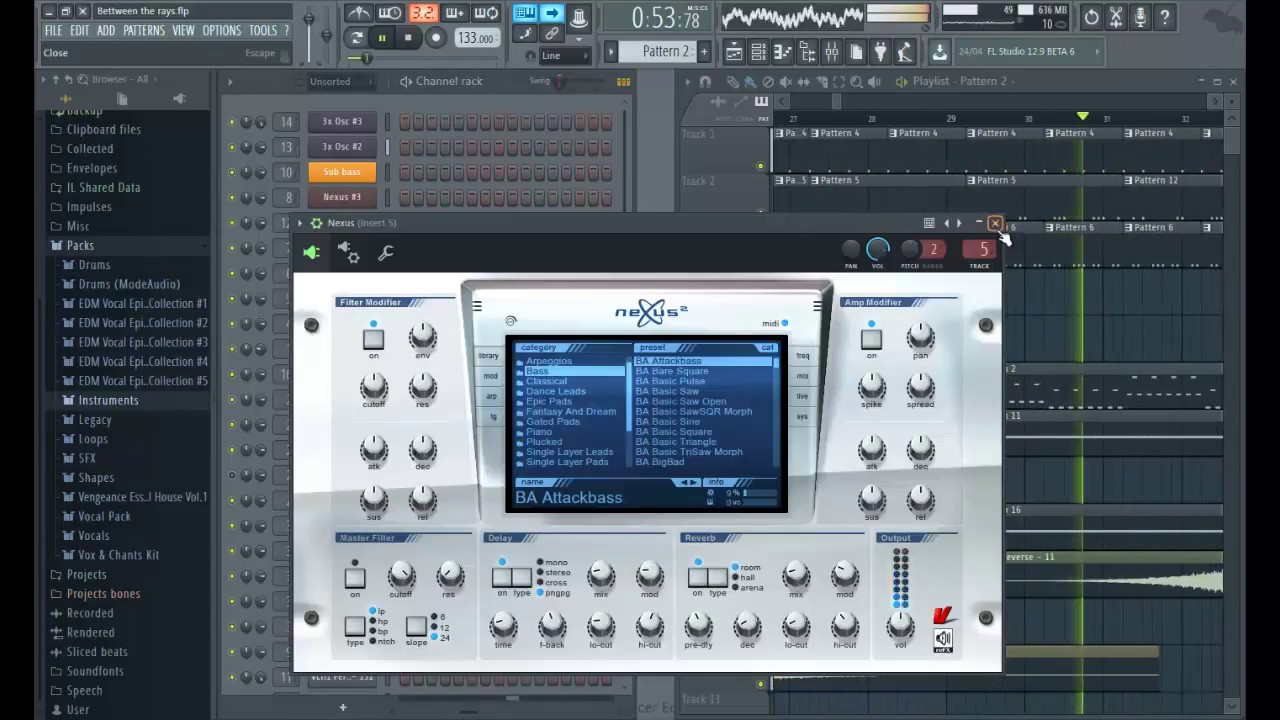Click the download content library icon
The image size is (1280, 720).
point(939,52)
